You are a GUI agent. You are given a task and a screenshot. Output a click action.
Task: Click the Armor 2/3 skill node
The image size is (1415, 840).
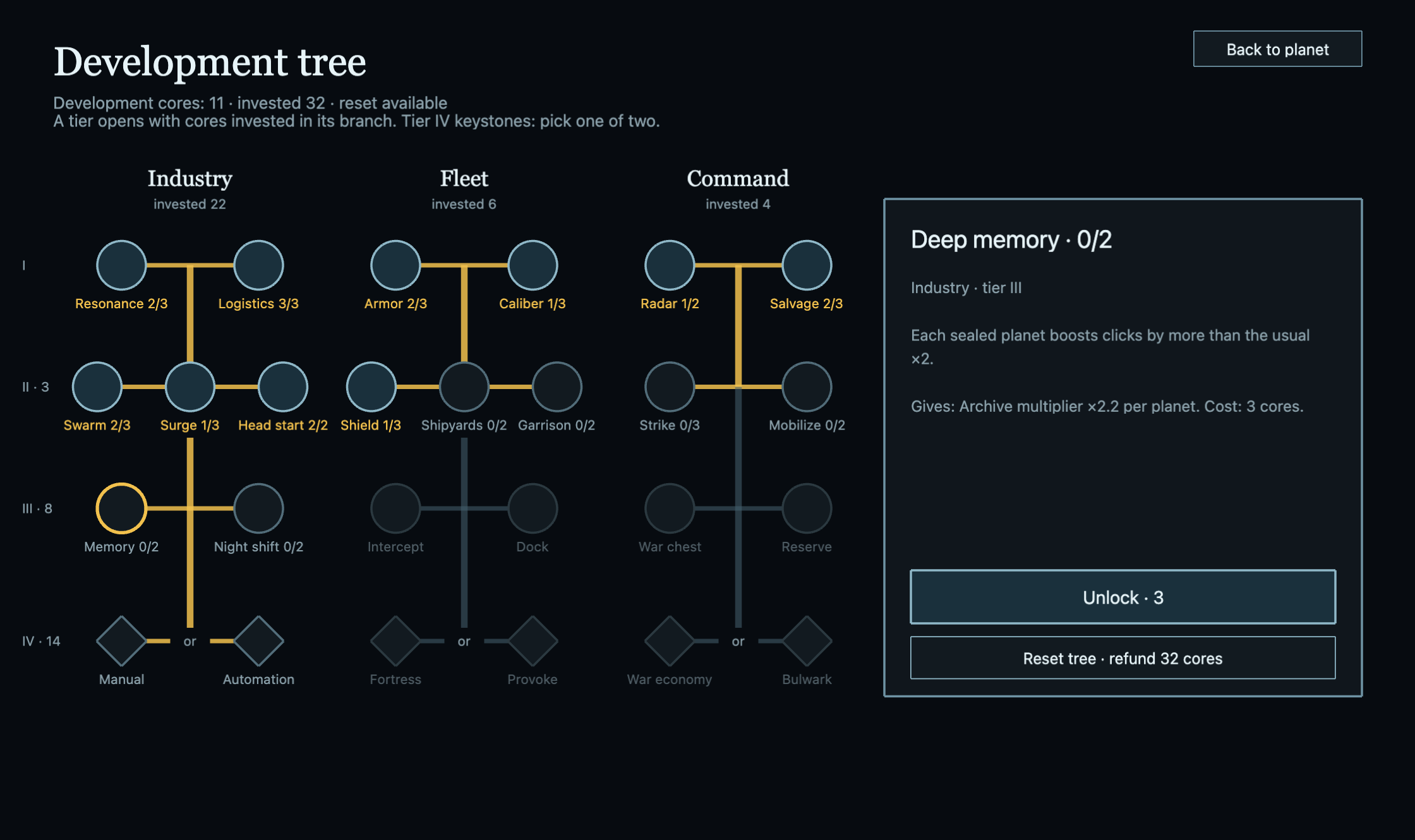[395, 265]
